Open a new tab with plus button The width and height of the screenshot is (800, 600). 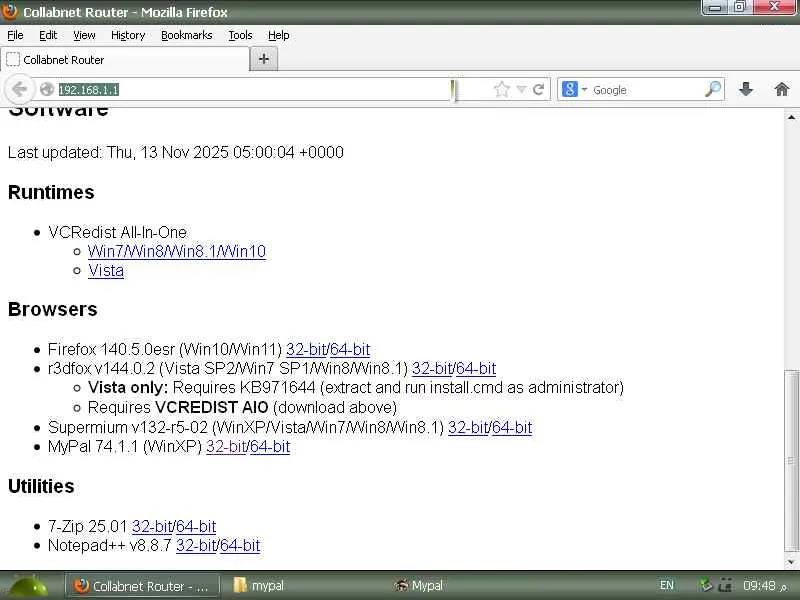coord(264,59)
